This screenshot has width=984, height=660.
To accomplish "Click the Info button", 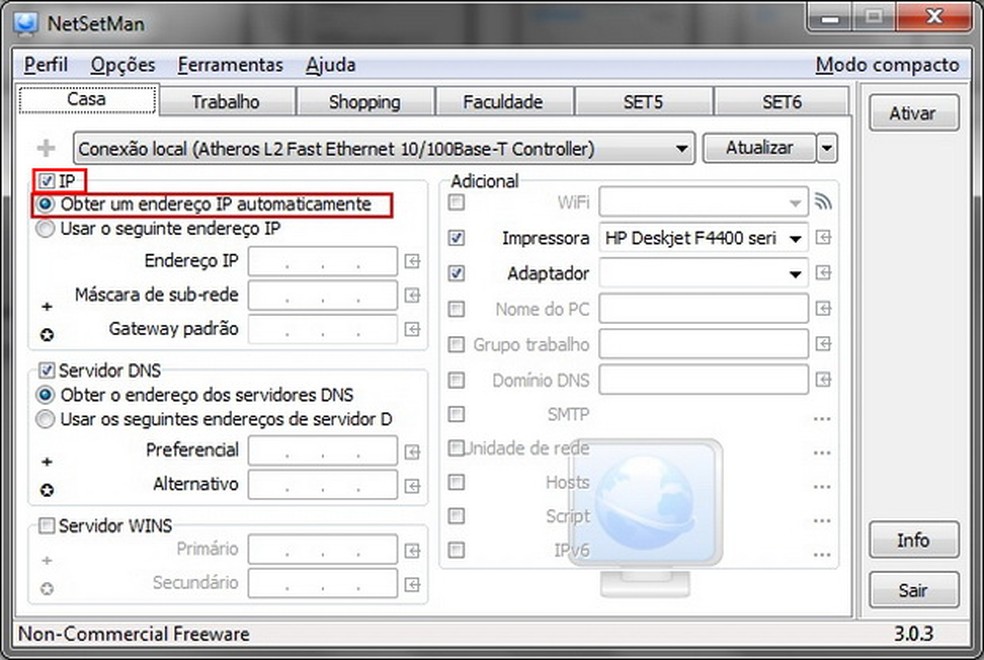I will [x=913, y=540].
